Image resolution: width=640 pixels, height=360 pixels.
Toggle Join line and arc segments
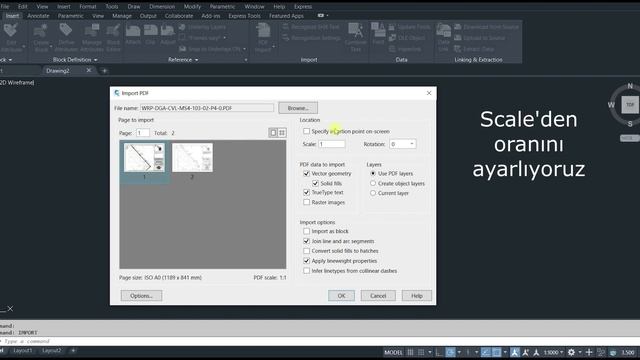point(307,241)
